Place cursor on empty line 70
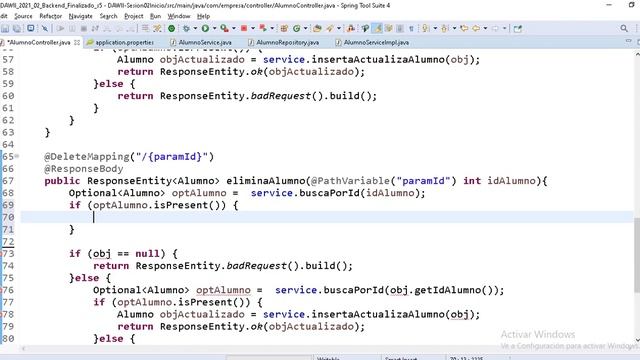Viewport: 640px width, 360px height. coord(327,217)
